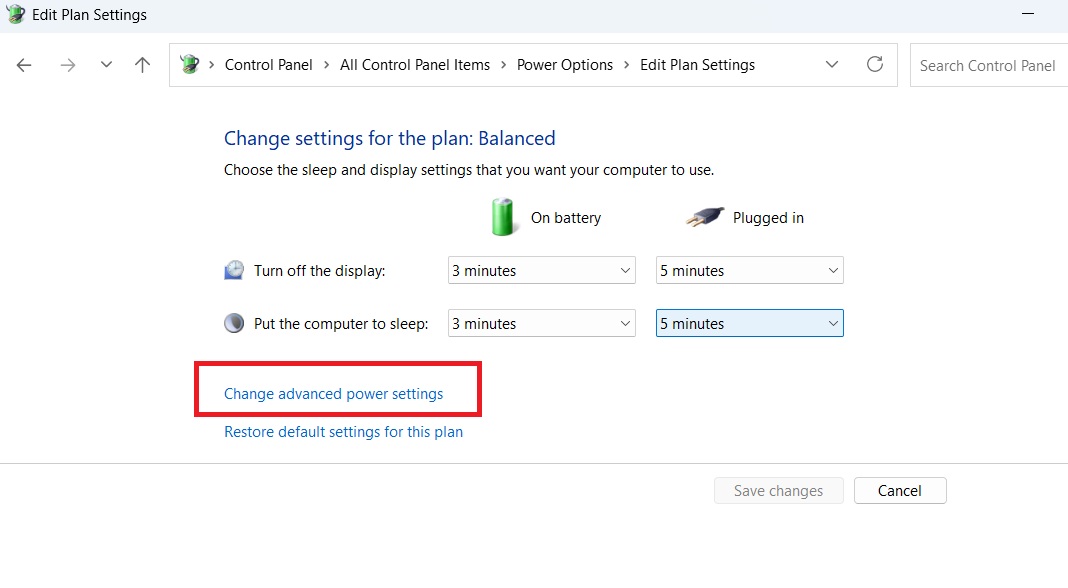Click Restore default settings for this plan

[x=343, y=431]
